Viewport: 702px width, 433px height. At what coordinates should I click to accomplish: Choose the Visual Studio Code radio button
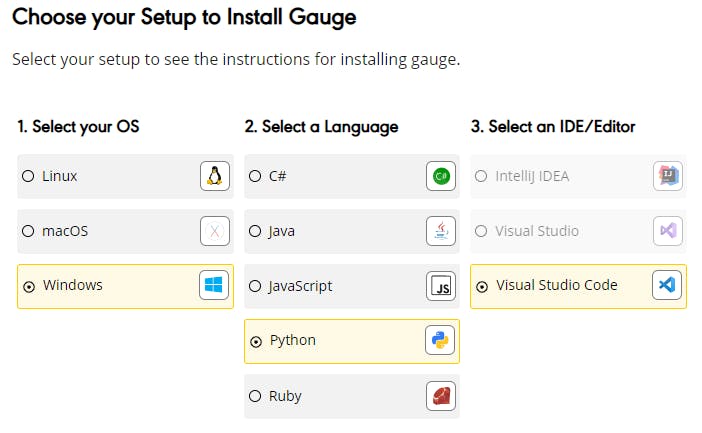point(482,286)
